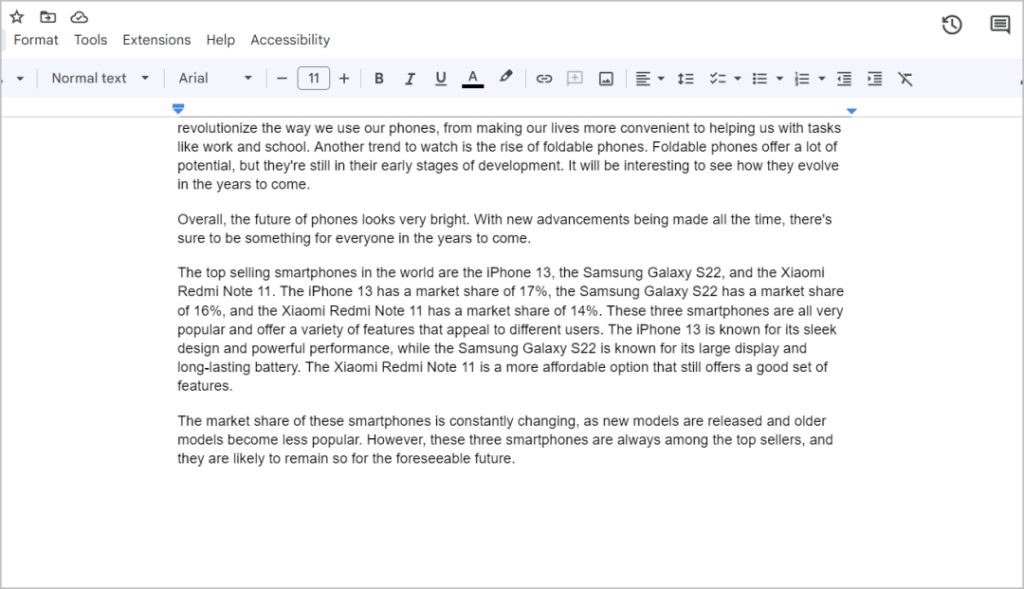
Task: Clear text formatting
Action: (x=905, y=78)
